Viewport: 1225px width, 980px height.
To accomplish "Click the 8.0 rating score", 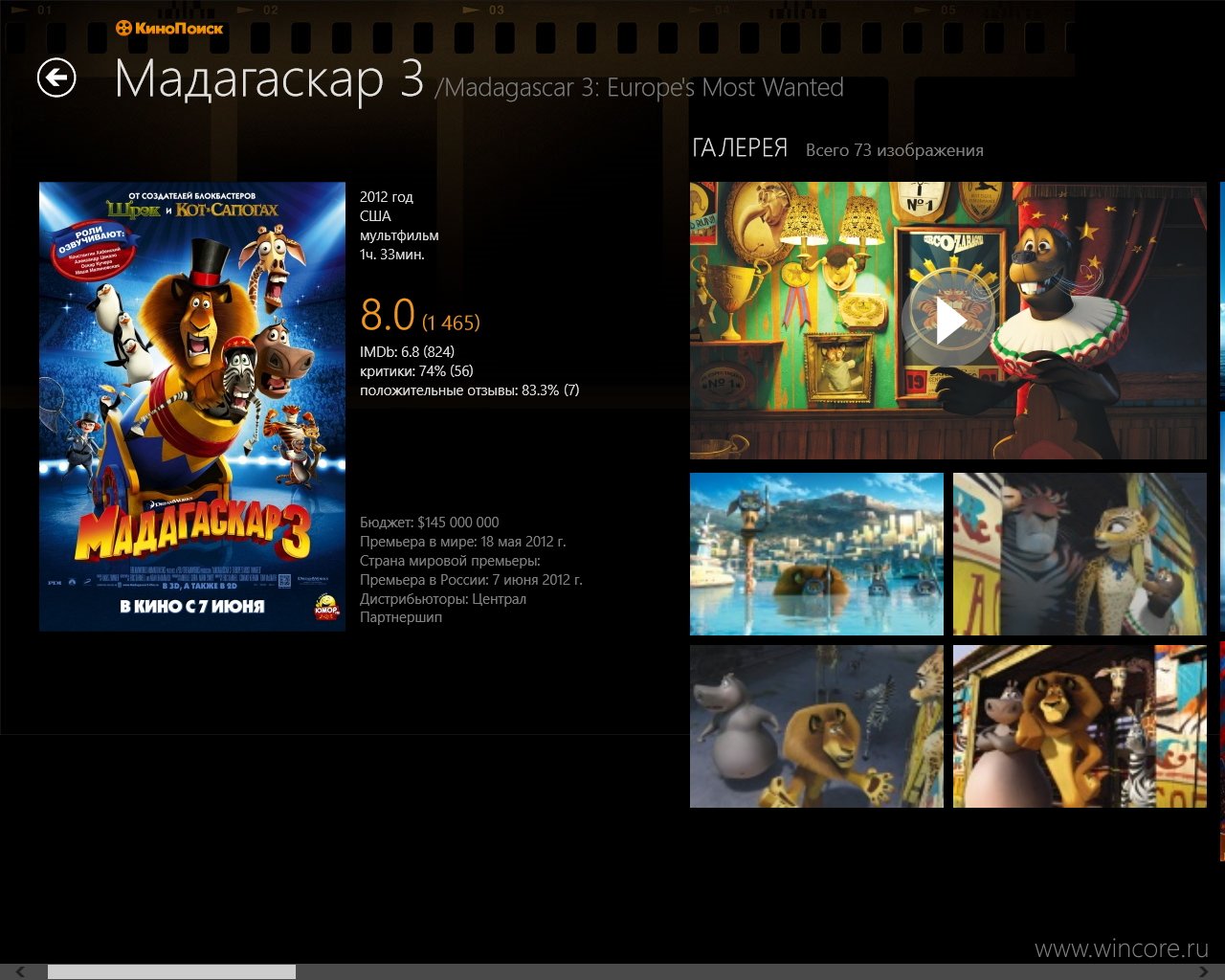I will click(388, 315).
